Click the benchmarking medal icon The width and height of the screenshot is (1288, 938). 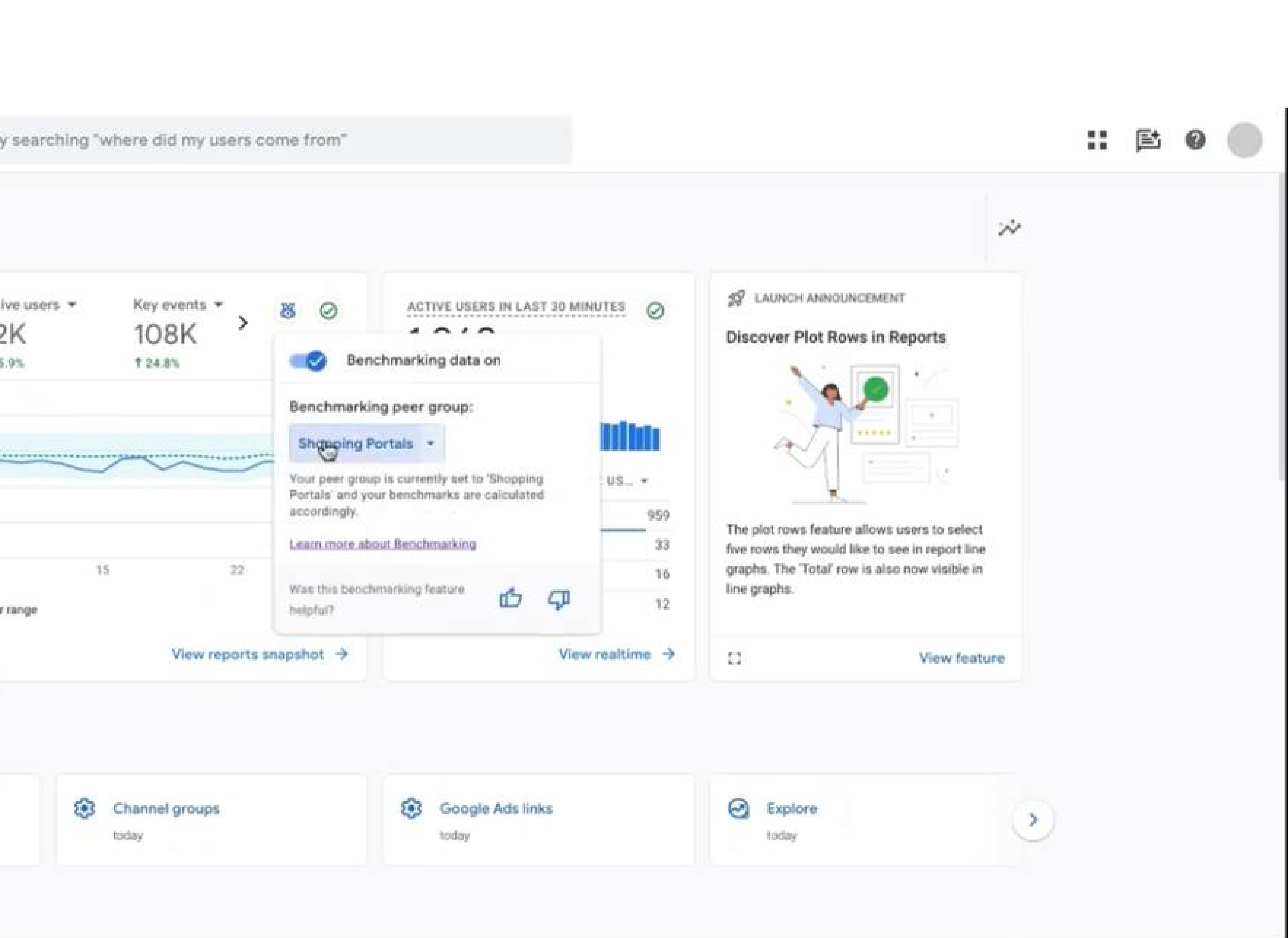(288, 311)
